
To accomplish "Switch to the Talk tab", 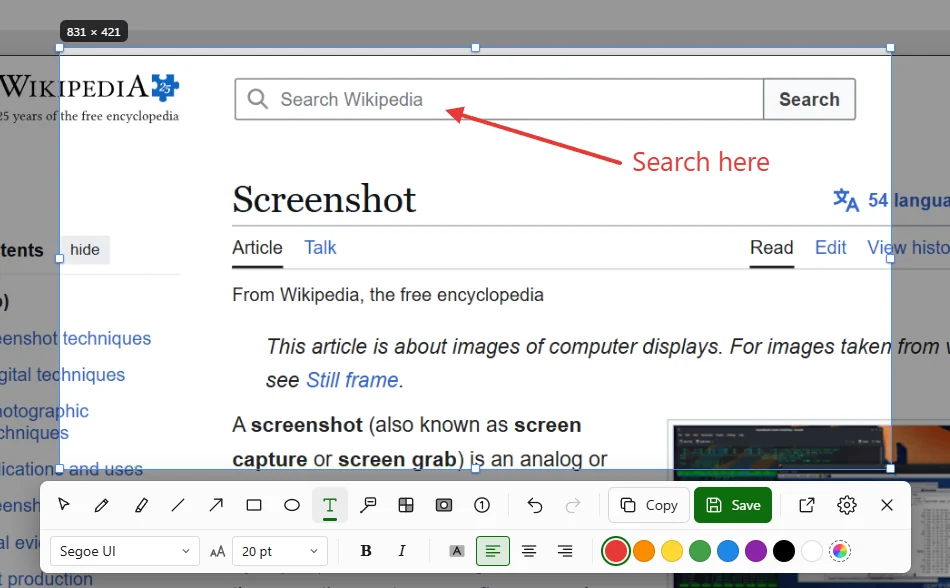I will point(320,248).
